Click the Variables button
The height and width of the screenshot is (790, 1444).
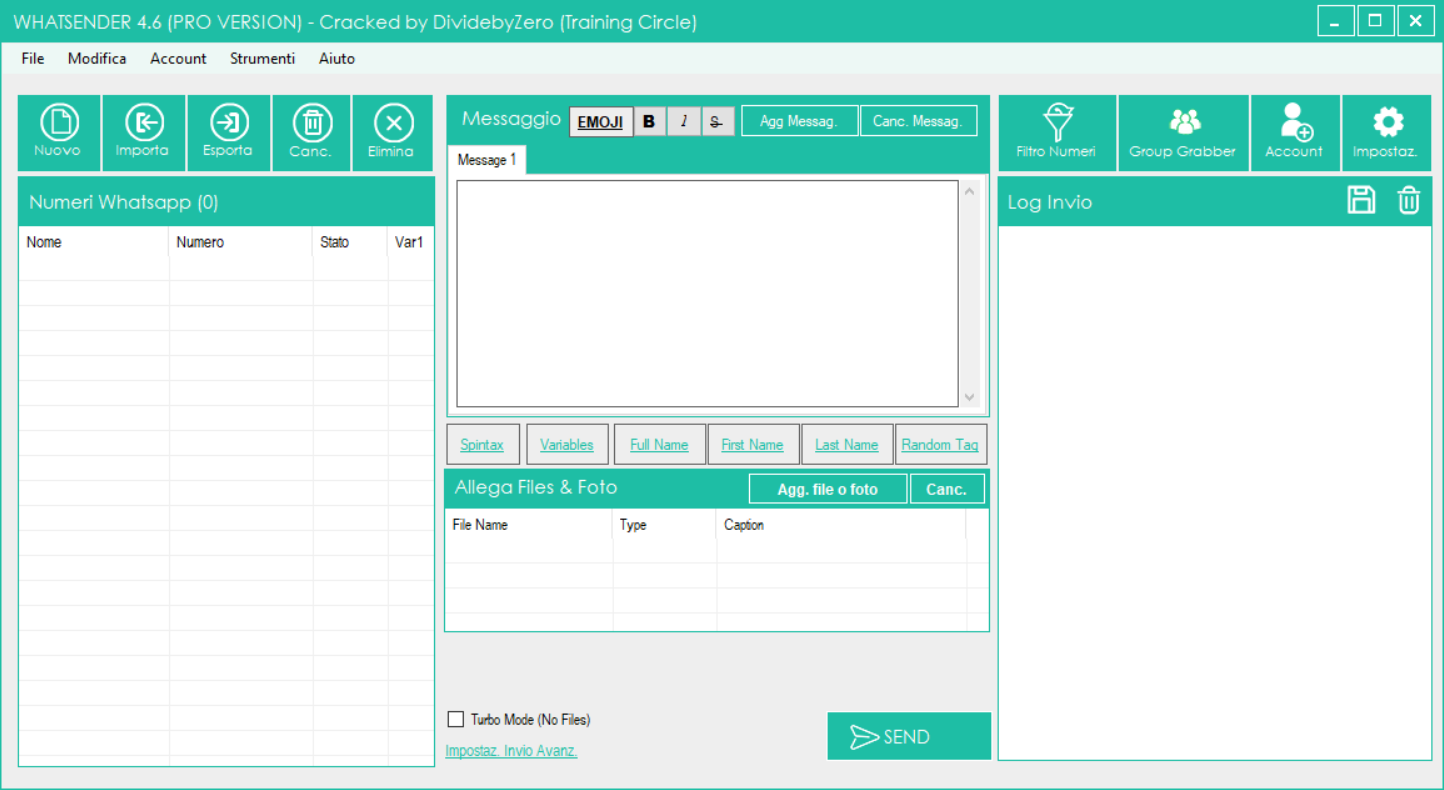567,445
